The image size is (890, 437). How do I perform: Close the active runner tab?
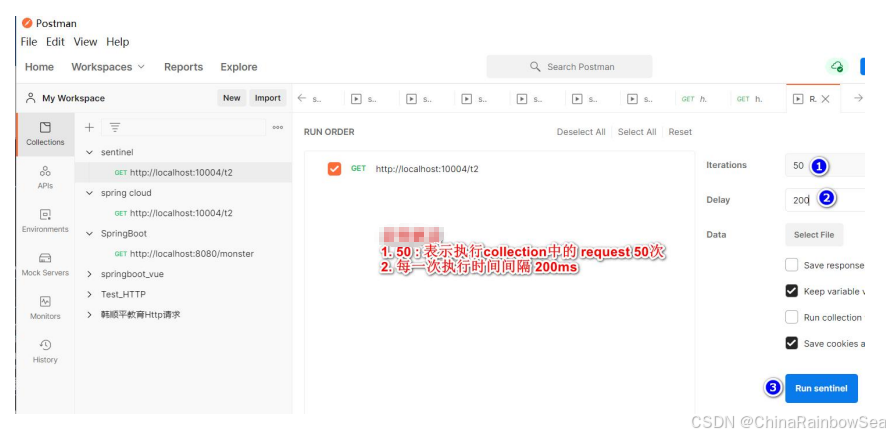(x=825, y=99)
